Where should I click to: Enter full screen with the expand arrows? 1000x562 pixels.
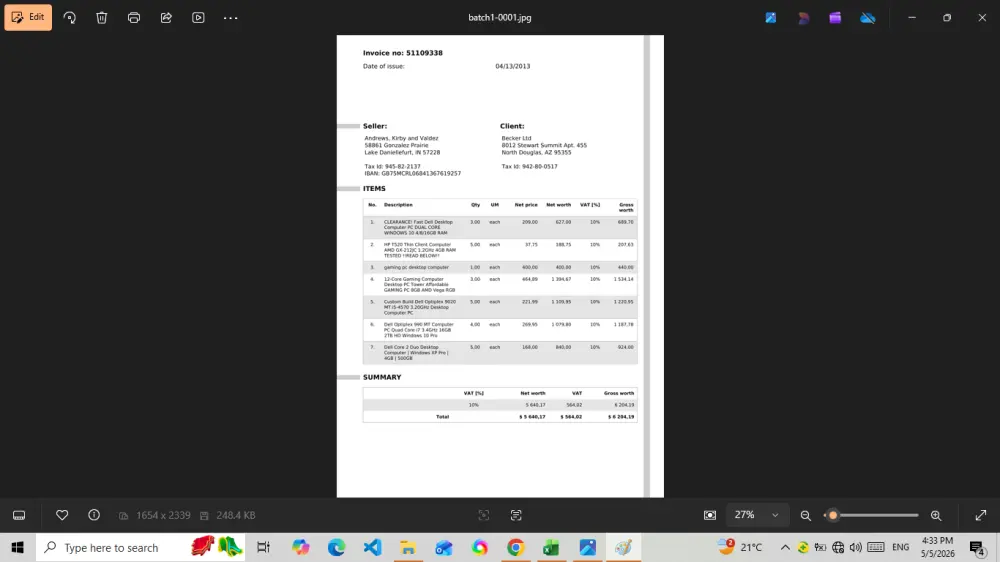981,515
